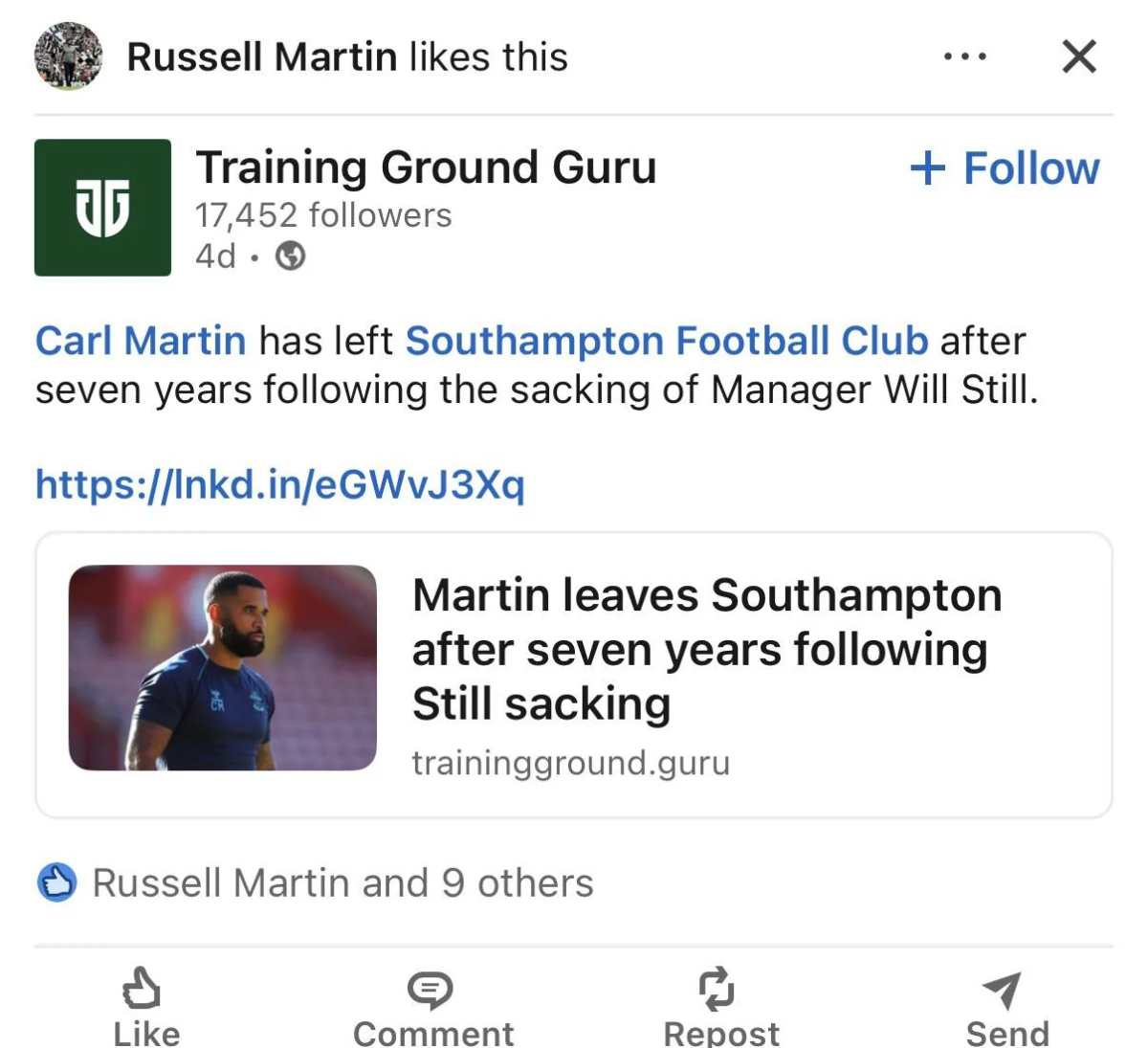Click Russell Martin's profile picture

[68, 56]
